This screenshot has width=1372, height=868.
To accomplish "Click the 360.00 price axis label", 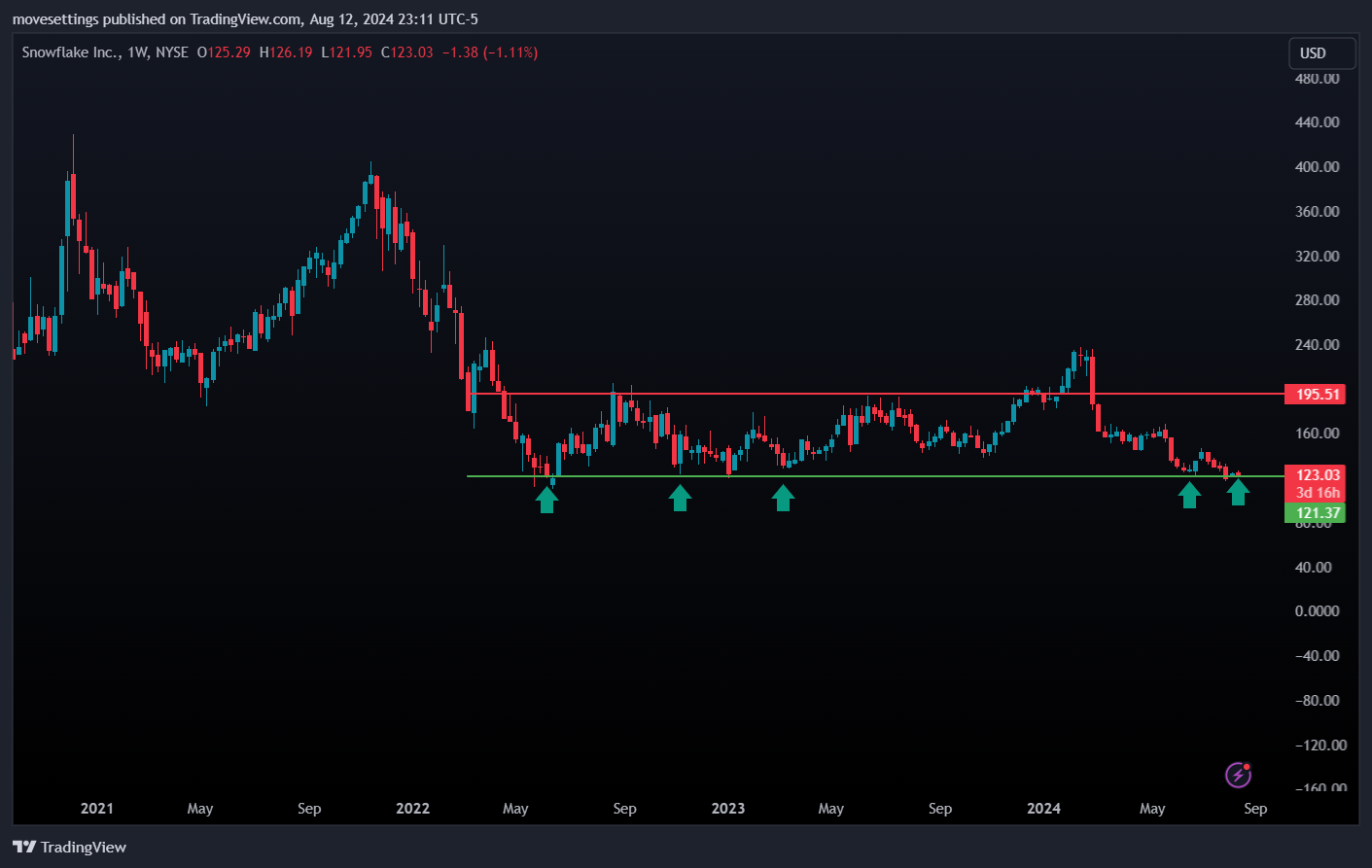I will pos(1317,212).
